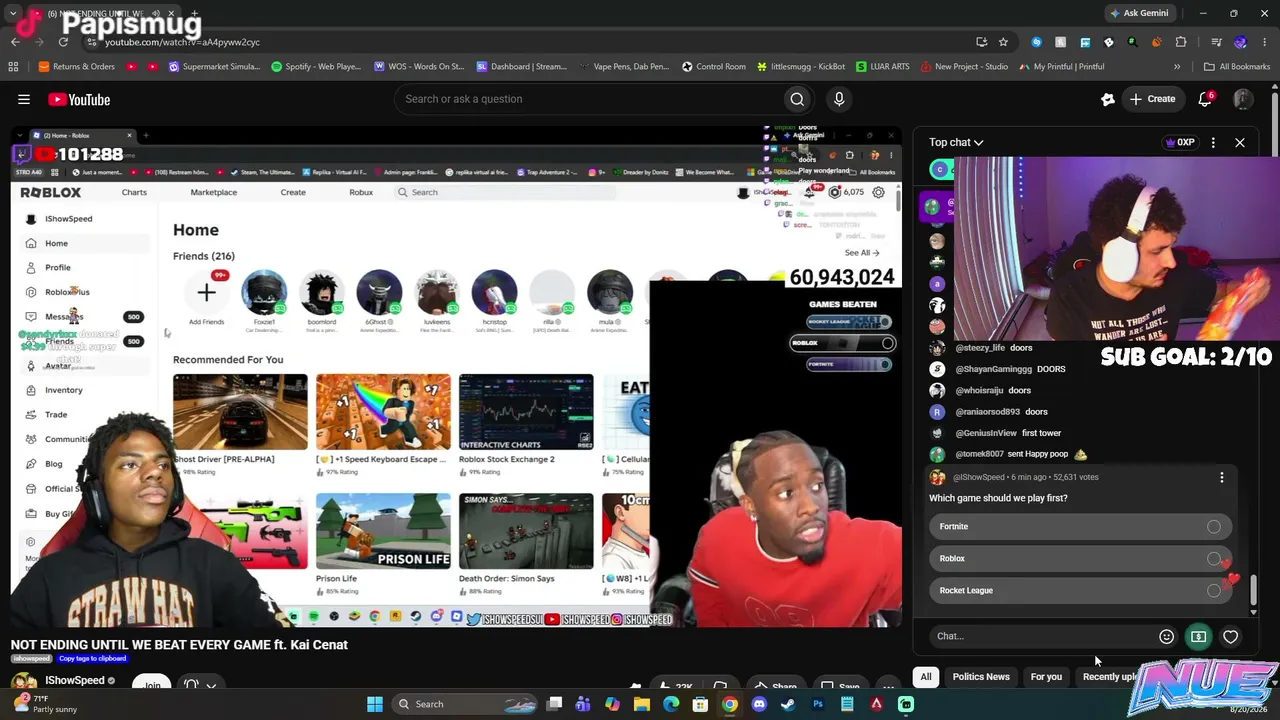
Task: Reload the page in Chrome
Action: pyautogui.click(x=63, y=42)
